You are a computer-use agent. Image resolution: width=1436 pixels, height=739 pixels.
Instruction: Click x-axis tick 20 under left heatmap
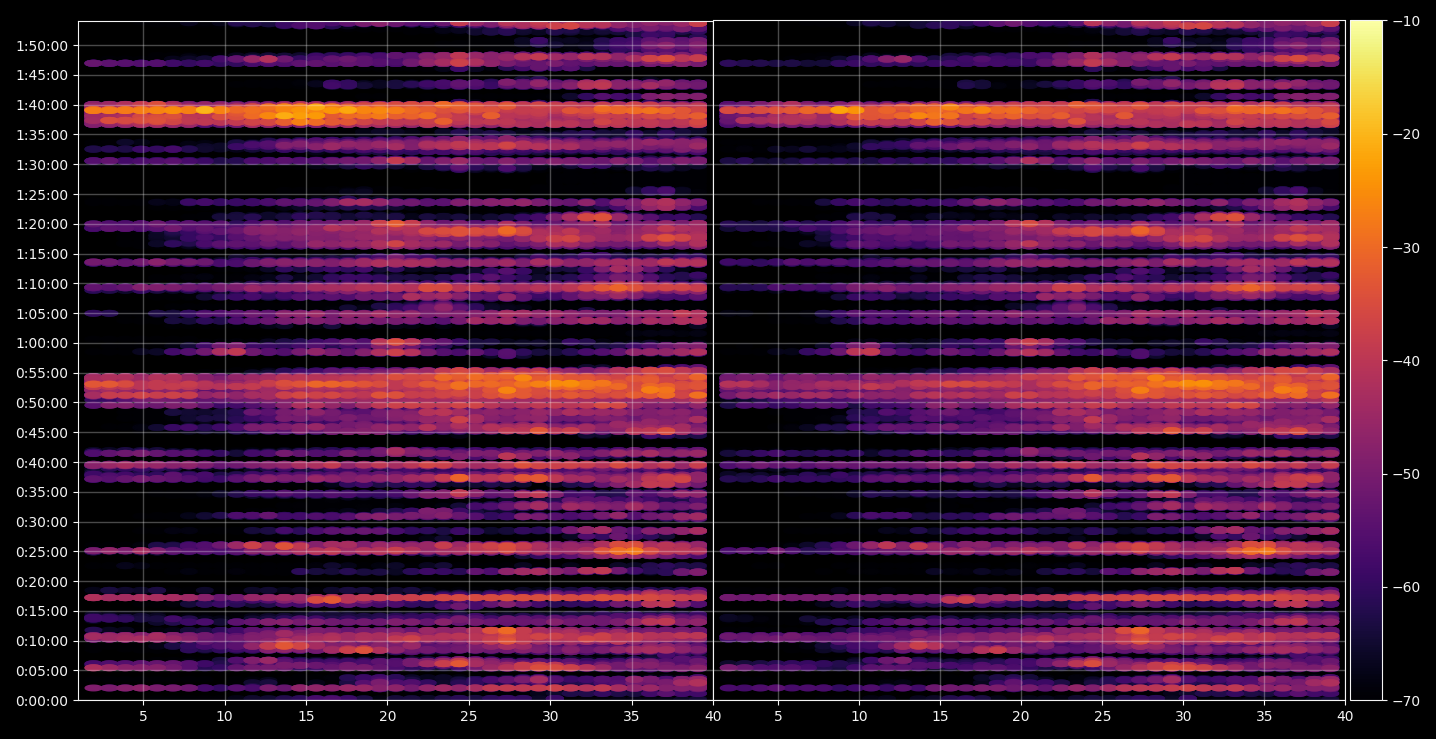coord(387,717)
